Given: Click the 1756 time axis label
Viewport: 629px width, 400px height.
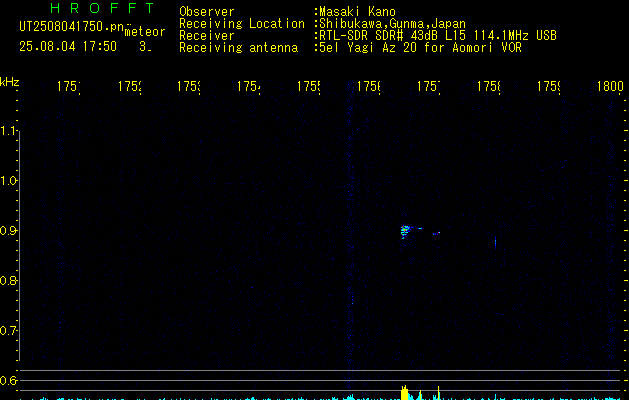Looking at the screenshot, I should 369,87.
